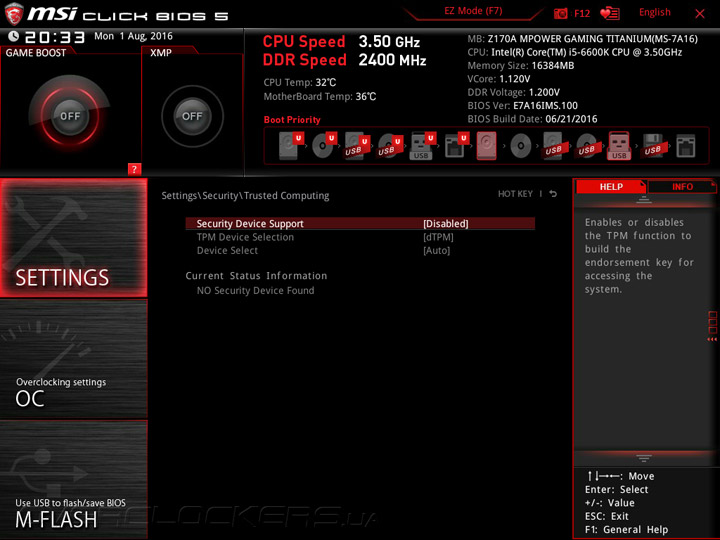Image resolution: width=720 pixels, height=540 pixels.
Task: Click the DDR Voltage 1.200V line
Action: (513, 92)
